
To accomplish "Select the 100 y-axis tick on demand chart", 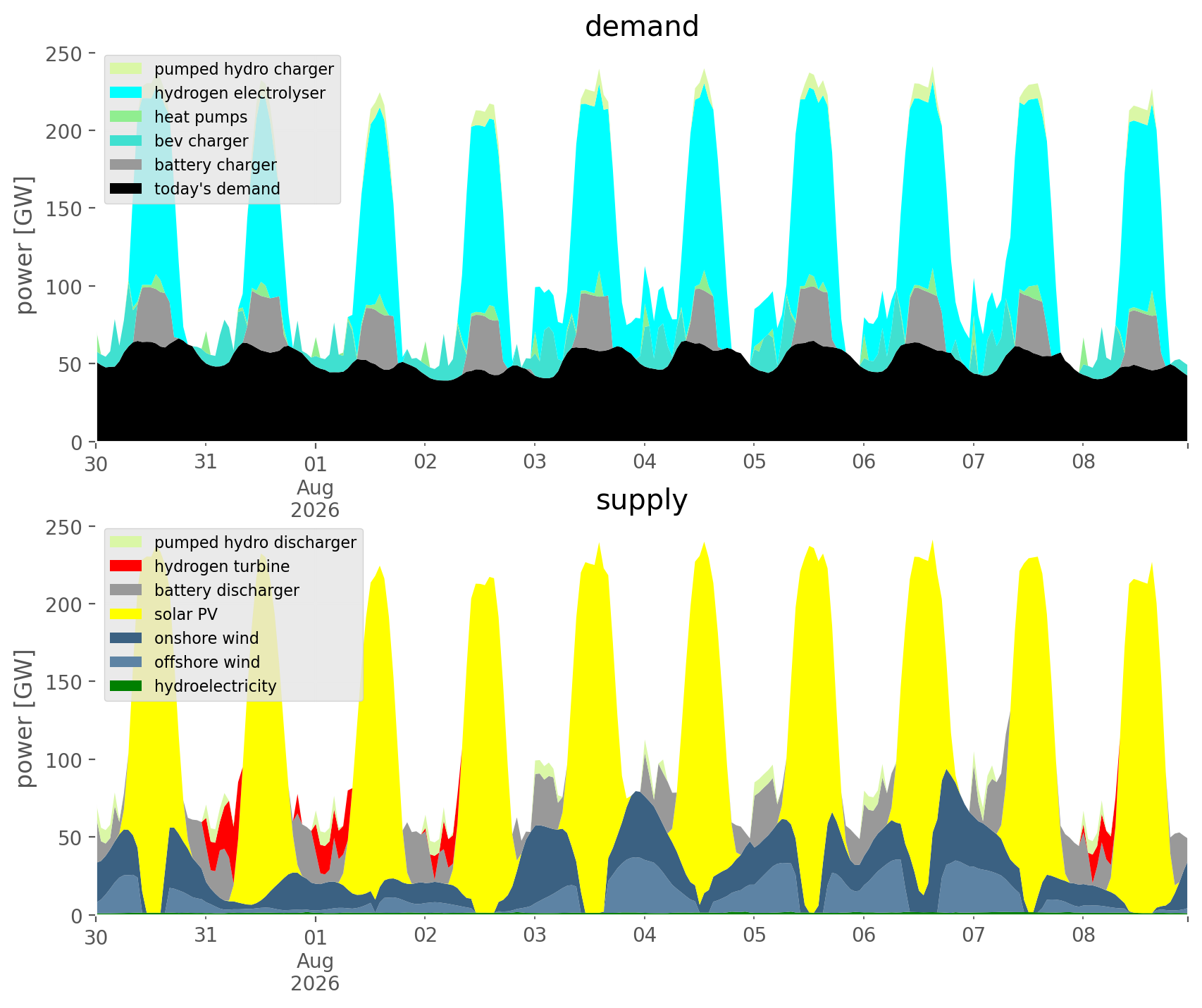I will 66,287.
